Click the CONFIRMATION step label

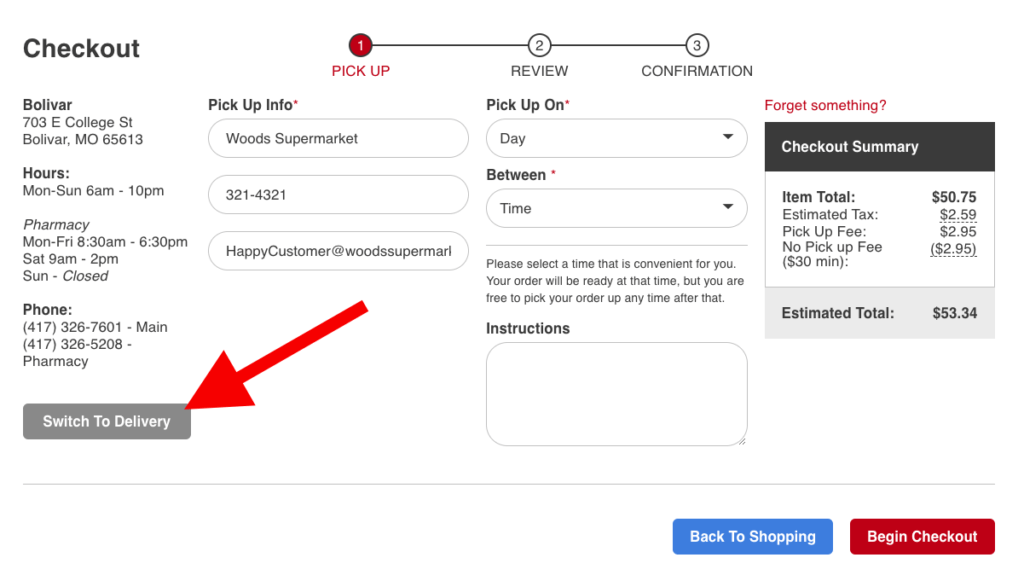(x=697, y=71)
